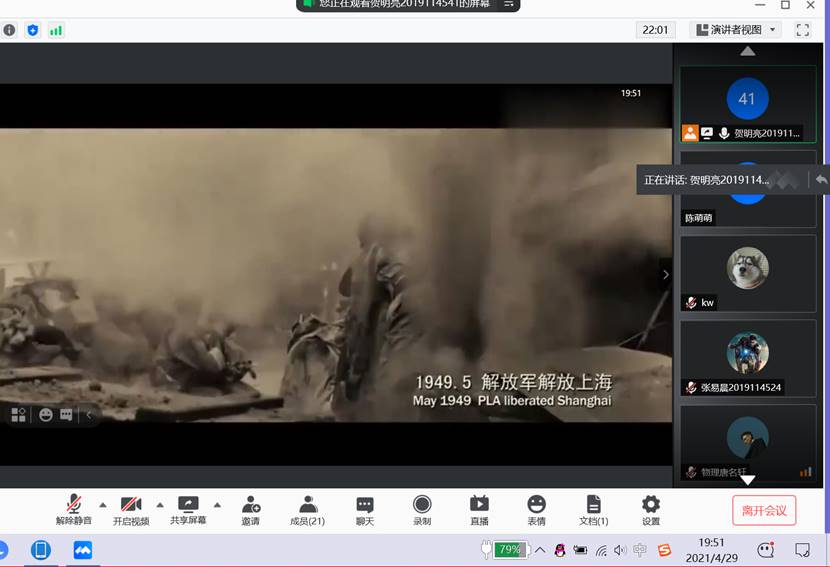830x567 pixels.
Task: Open the 演讲者视图 view dropdown
Action: pos(735,30)
